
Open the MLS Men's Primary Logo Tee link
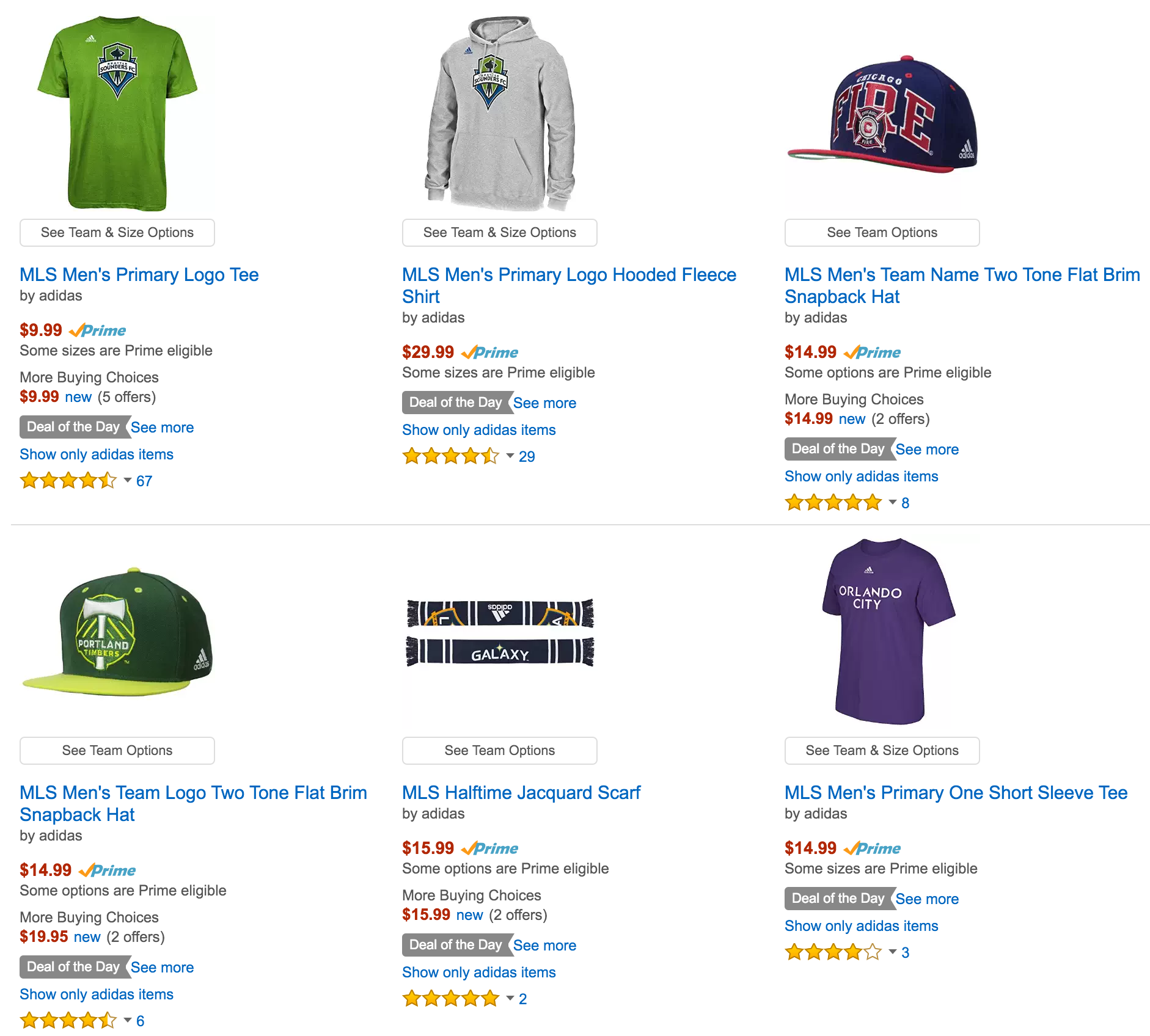click(x=139, y=275)
